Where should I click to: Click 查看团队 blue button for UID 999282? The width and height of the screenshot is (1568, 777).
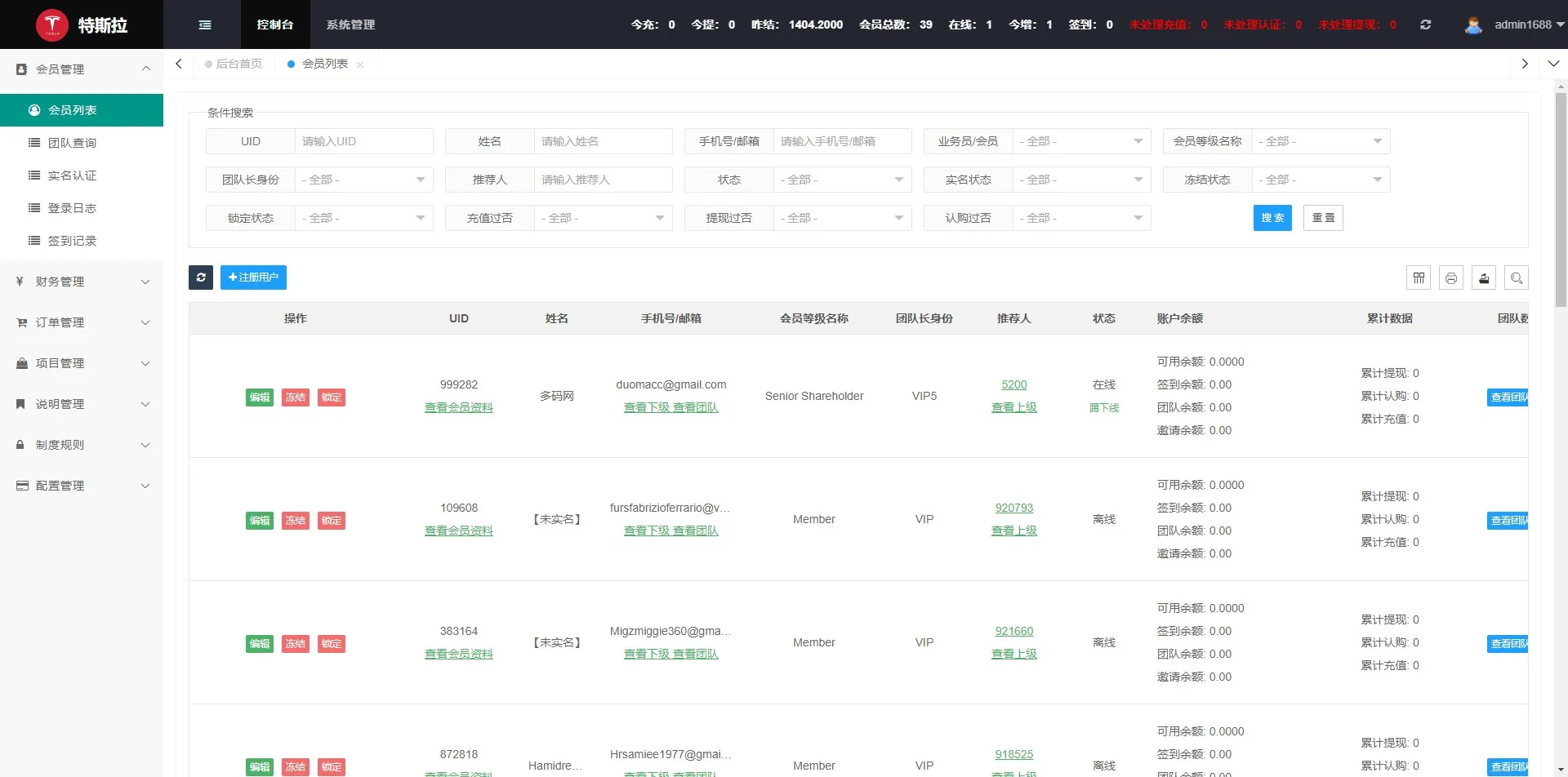(1508, 397)
